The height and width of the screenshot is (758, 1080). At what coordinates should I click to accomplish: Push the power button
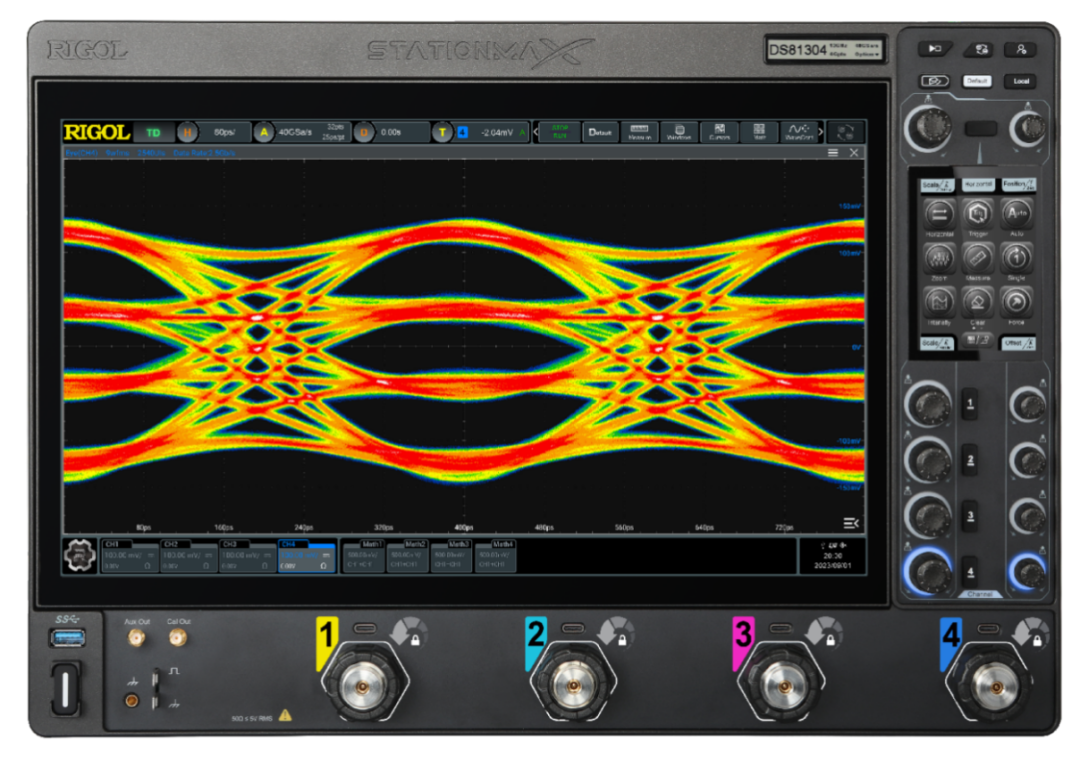(x=65, y=688)
